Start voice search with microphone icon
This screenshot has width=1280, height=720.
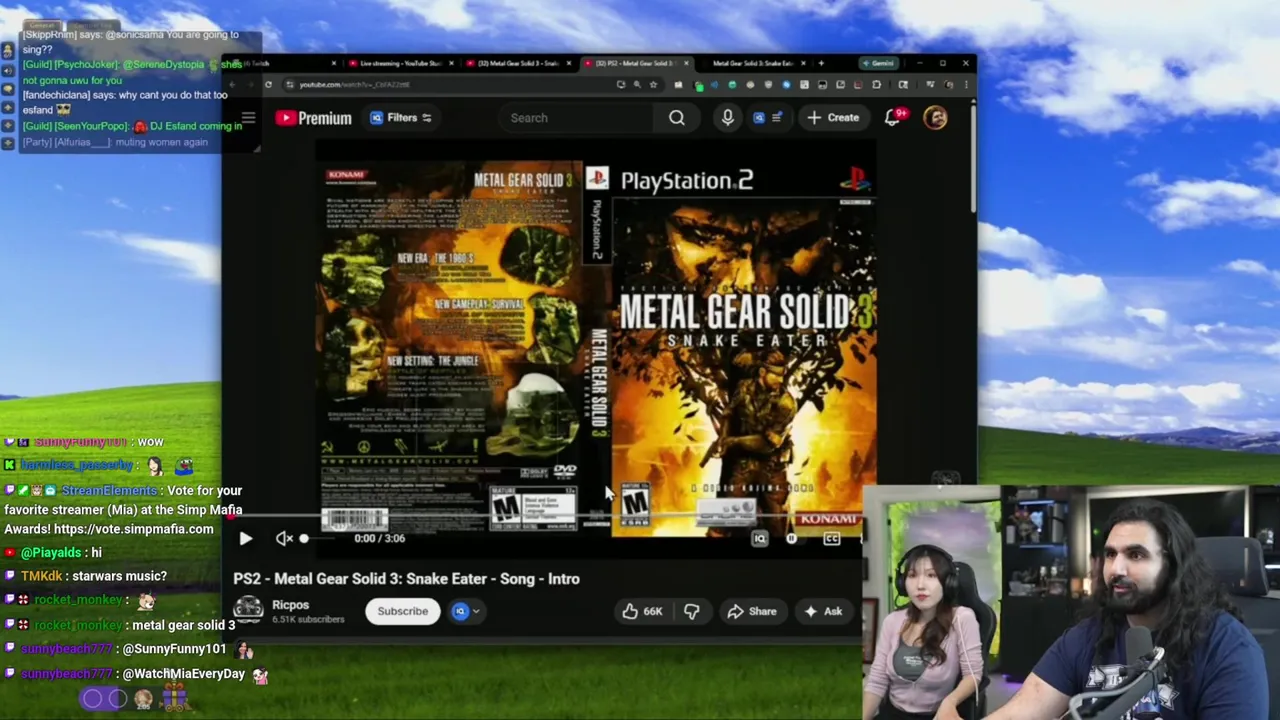tap(727, 118)
